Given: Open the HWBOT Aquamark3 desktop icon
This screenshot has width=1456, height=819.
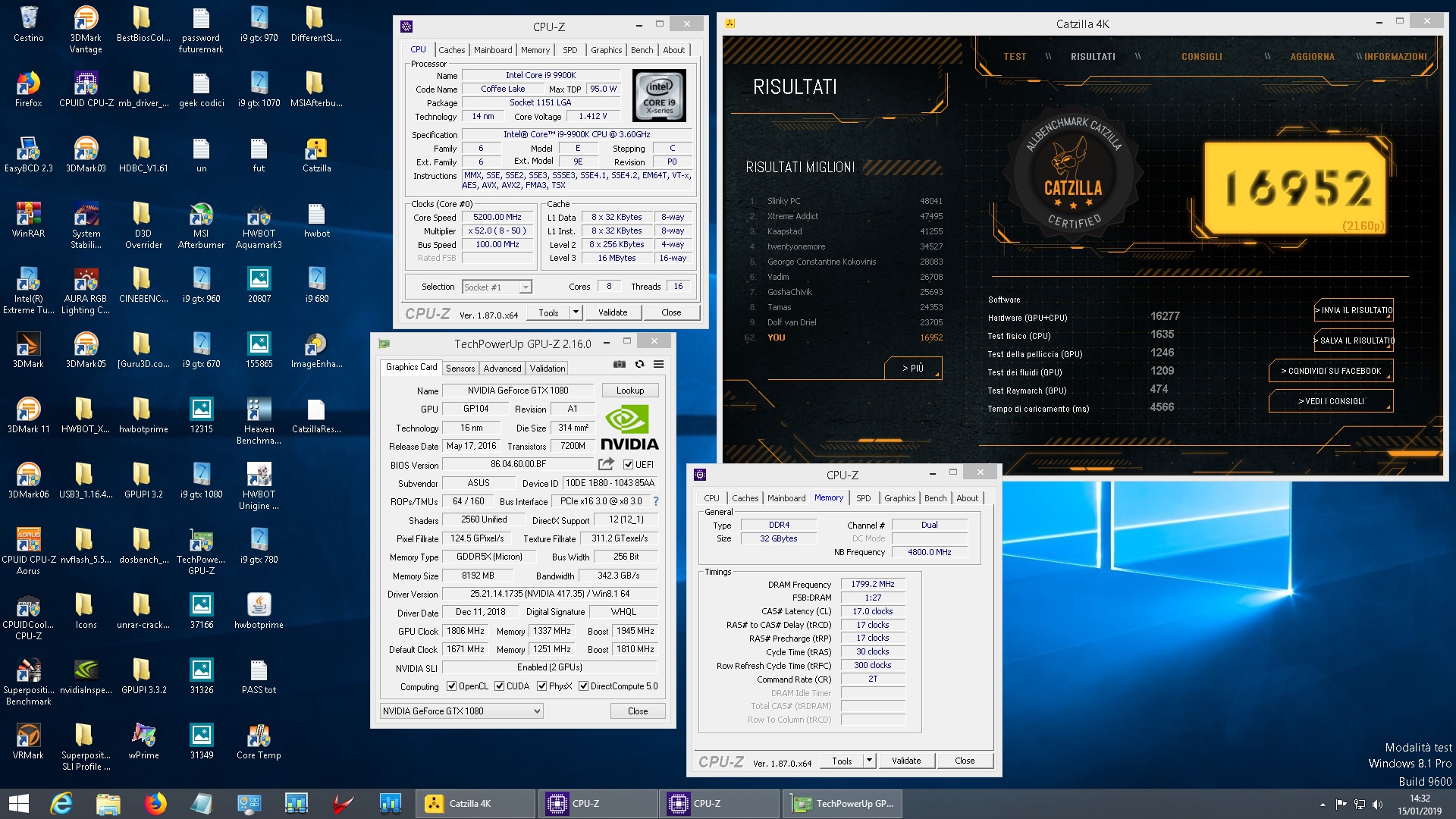Looking at the screenshot, I should tap(259, 226).
